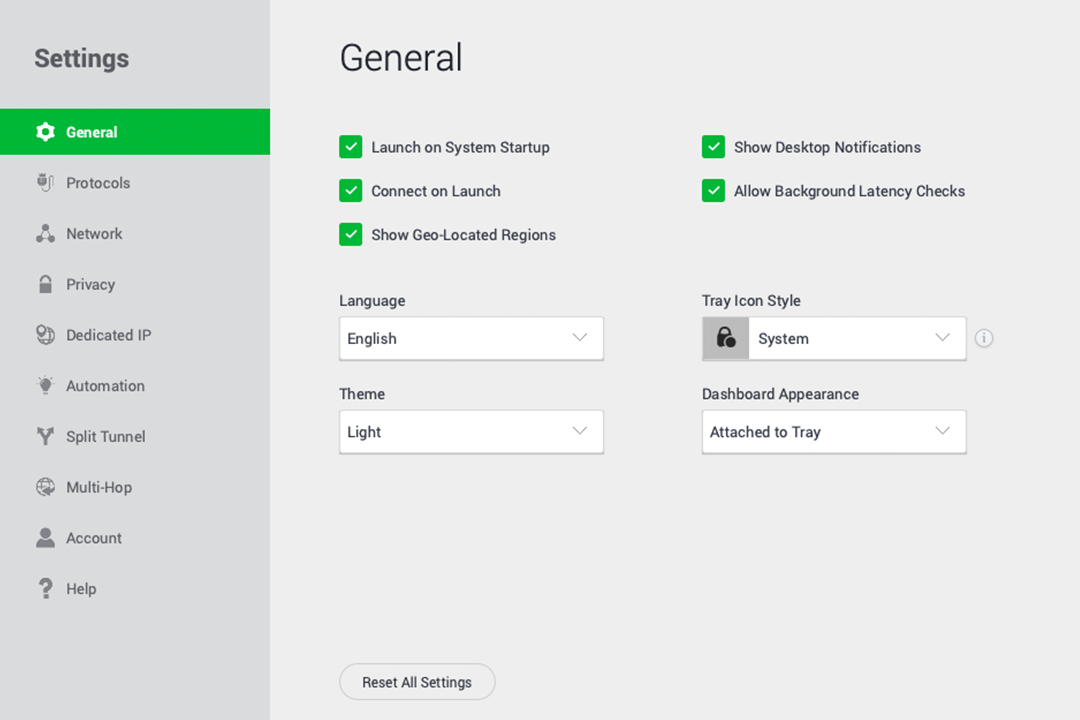Open the Language dropdown
This screenshot has height=720, width=1080.
pyautogui.click(x=471, y=338)
